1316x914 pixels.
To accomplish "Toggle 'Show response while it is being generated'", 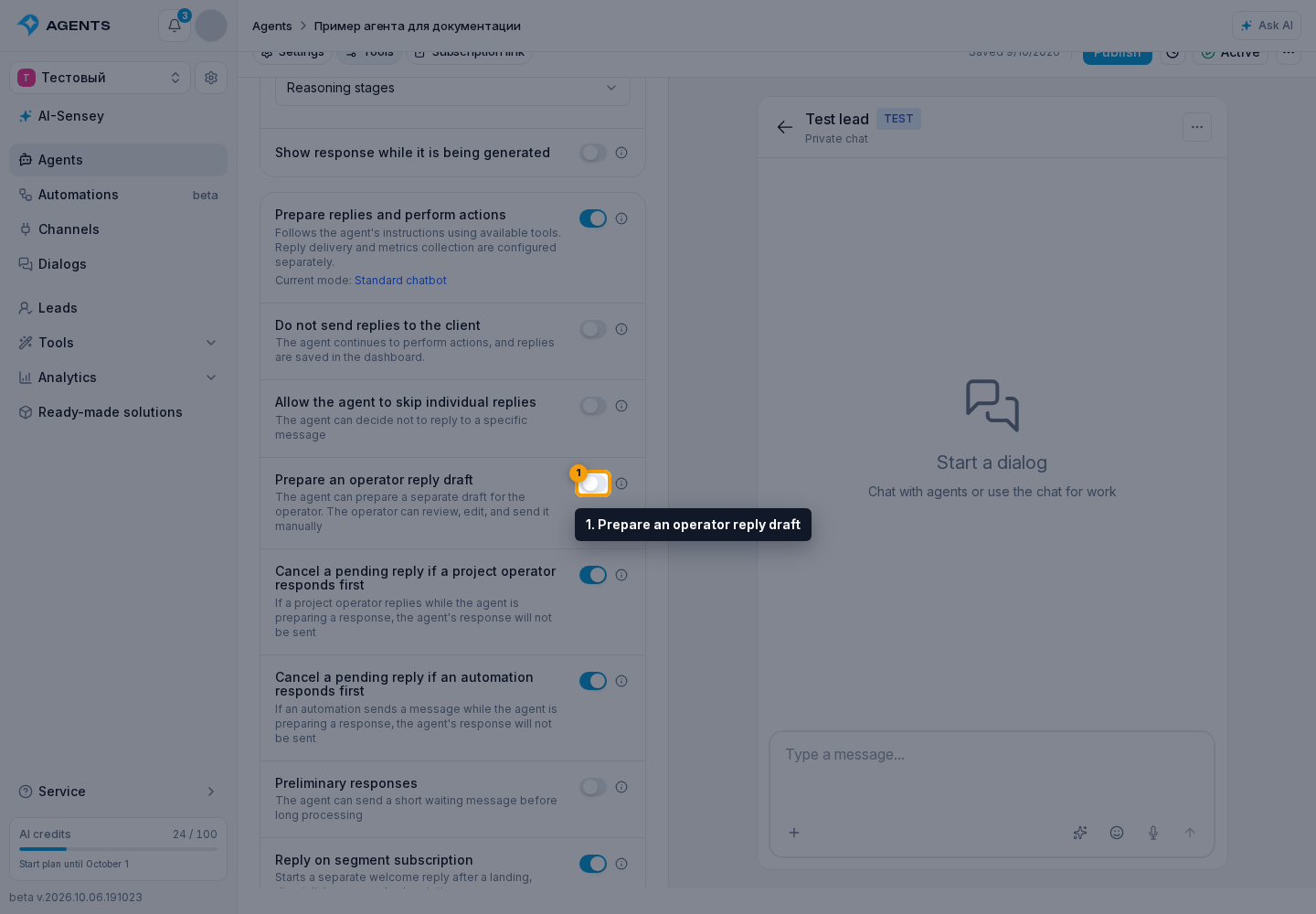I will (x=593, y=153).
